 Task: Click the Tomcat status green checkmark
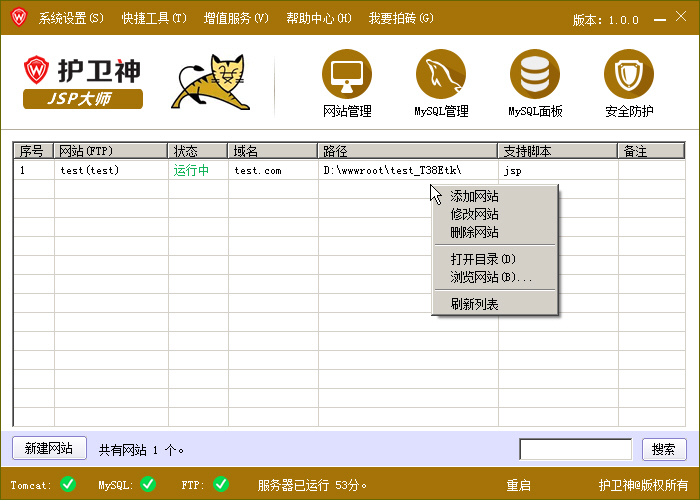click(x=68, y=484)
